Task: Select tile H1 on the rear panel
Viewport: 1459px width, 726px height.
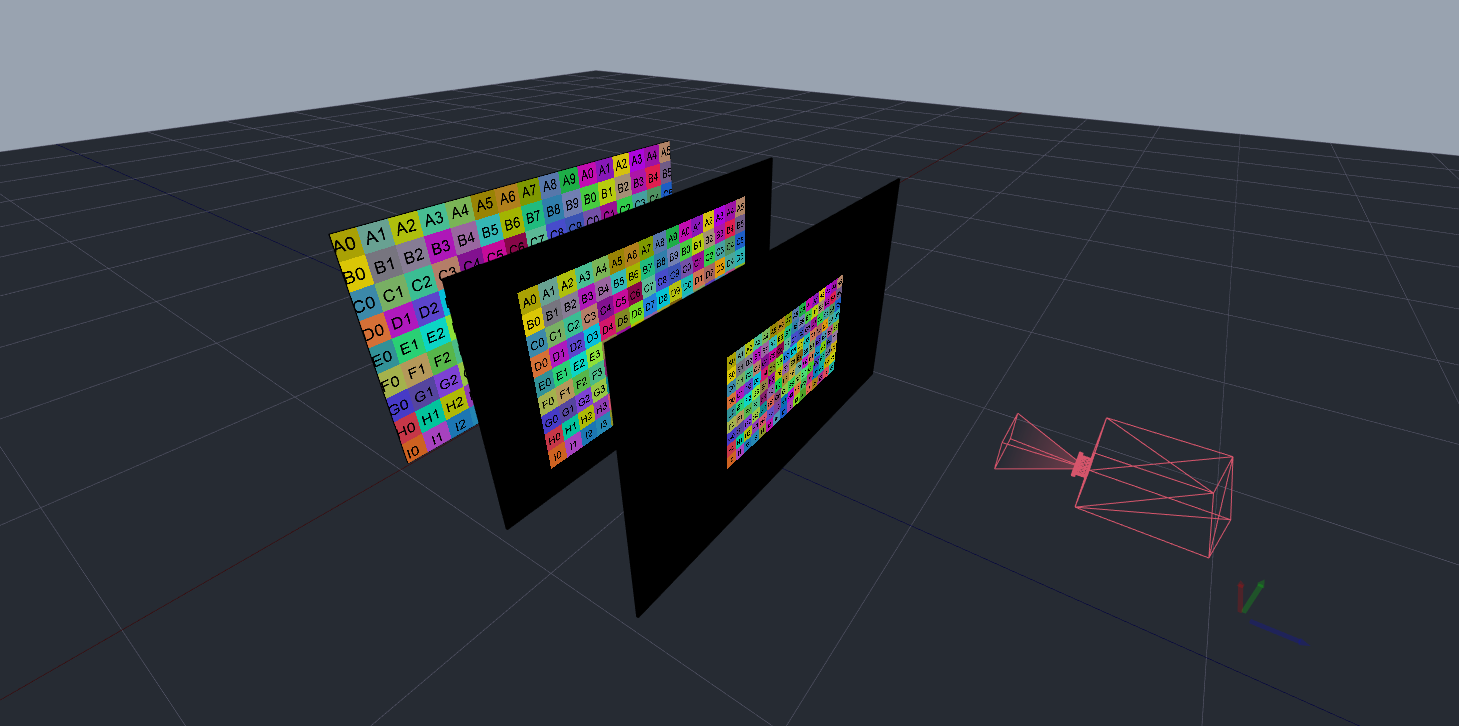Action: click(x=429, y=414)
